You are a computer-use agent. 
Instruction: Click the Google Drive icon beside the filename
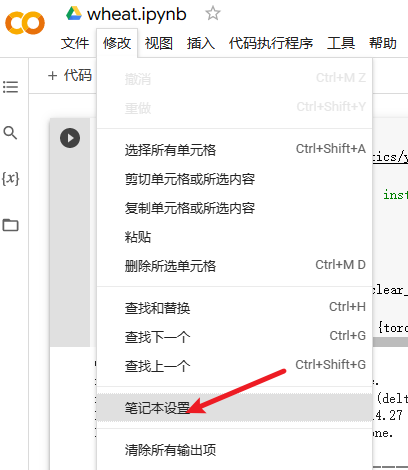(74, 14)
